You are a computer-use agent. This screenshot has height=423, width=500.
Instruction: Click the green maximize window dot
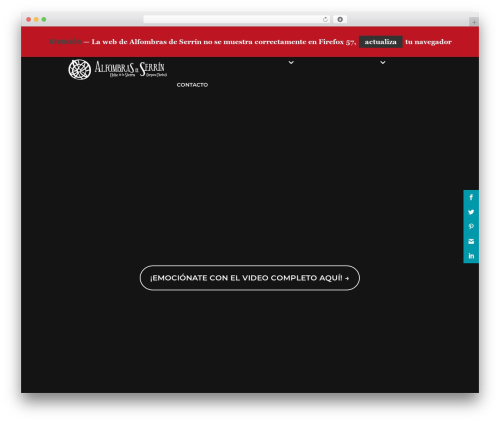[x=44, y=20]
